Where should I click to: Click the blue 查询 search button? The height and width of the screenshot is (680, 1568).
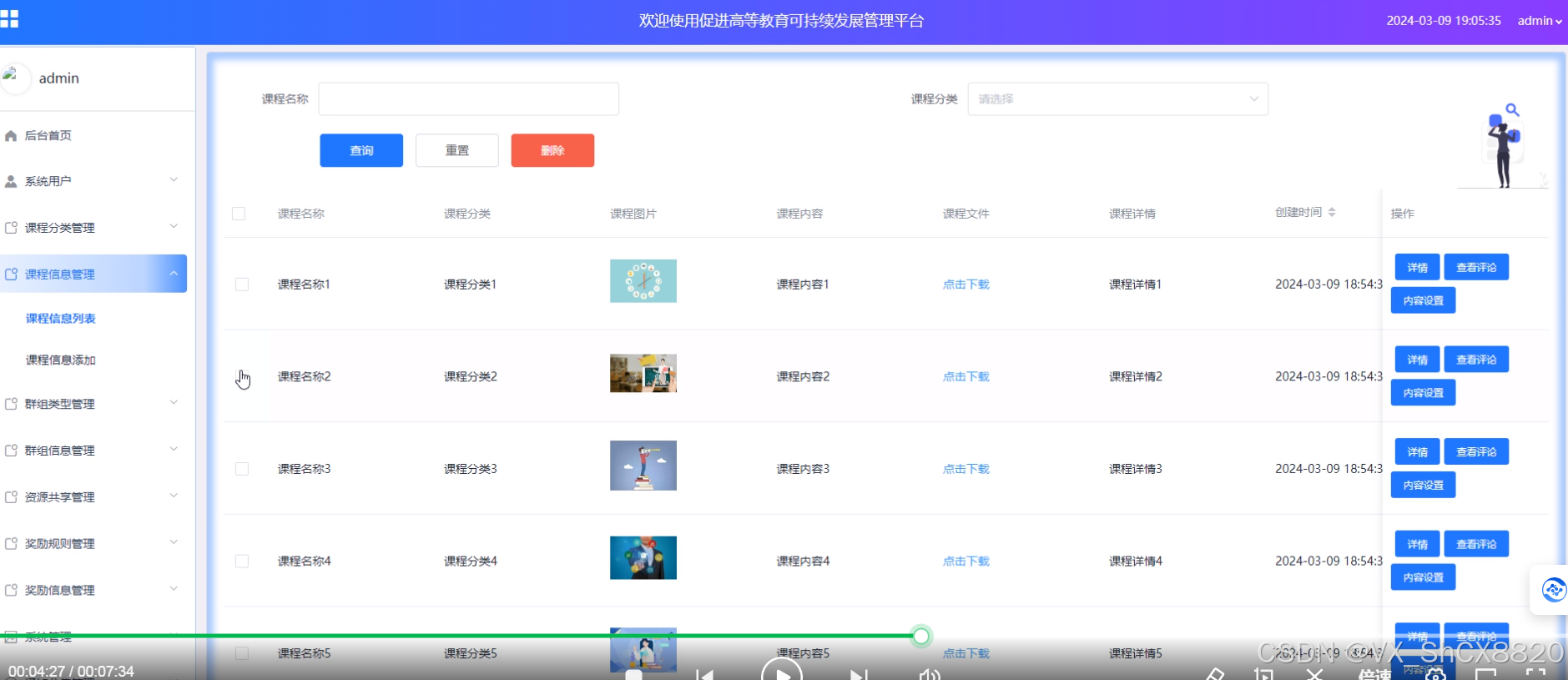pyautogui.click(x=361, y=150)
